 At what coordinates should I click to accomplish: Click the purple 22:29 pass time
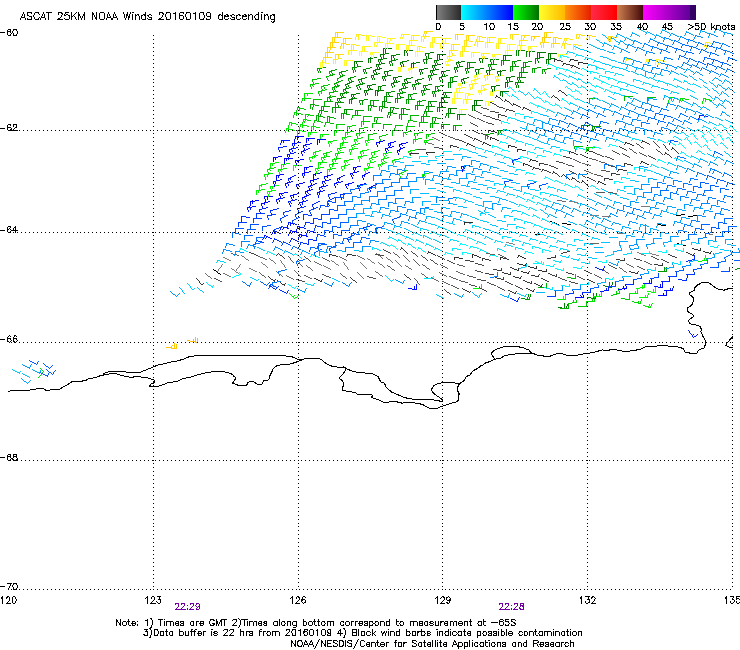(187, 607)
